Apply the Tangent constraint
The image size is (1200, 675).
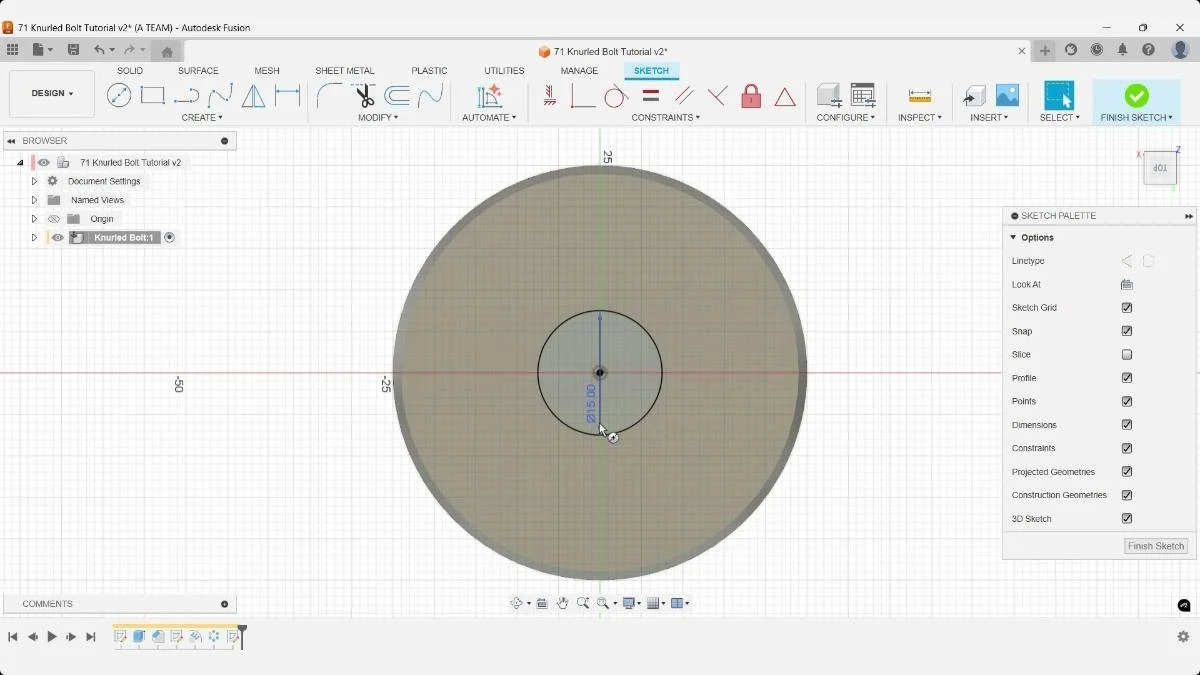[616, 96]
